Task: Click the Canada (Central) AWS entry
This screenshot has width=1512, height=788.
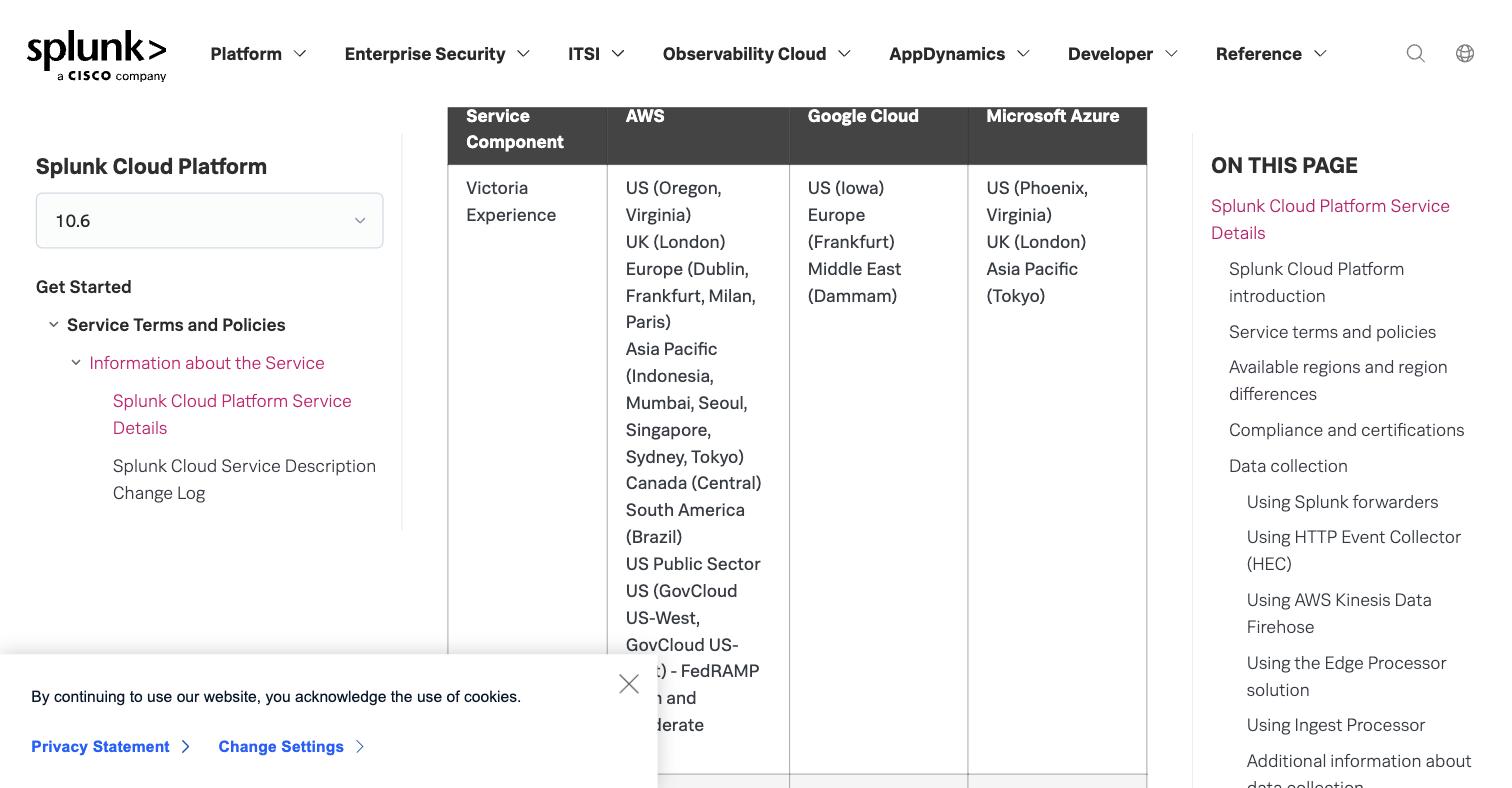Action: pyautogui.click(x=694, y=482)
